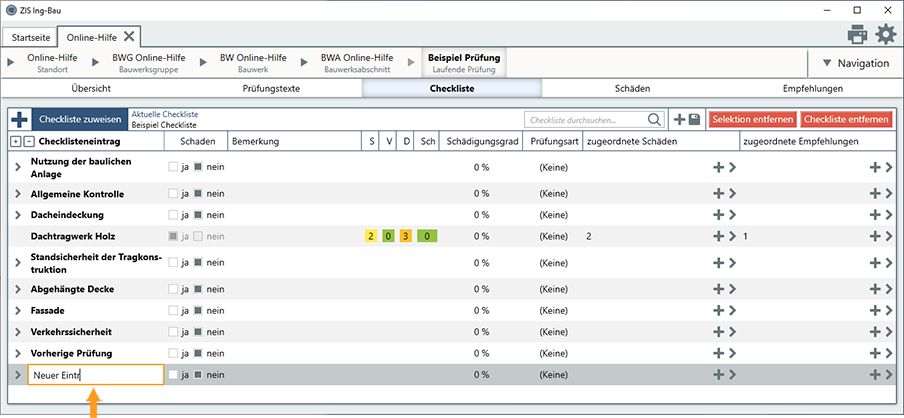
Task: Click the Selektion entfernen button
Action: (753, 119)
